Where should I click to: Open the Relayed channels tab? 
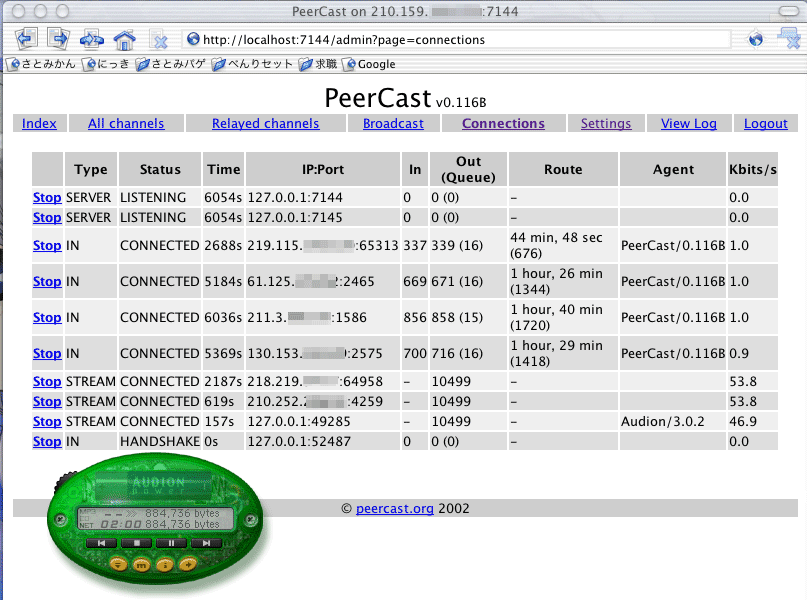point(266,123)
